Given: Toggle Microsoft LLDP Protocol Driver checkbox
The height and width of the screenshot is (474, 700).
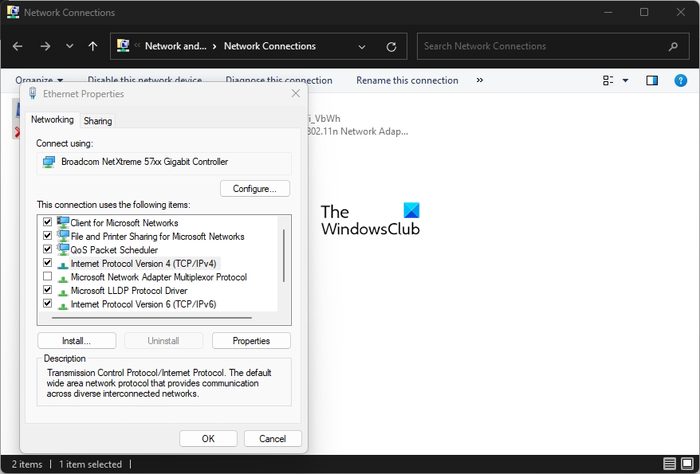Looking at the screenshot, I should [x=47, y=290].
